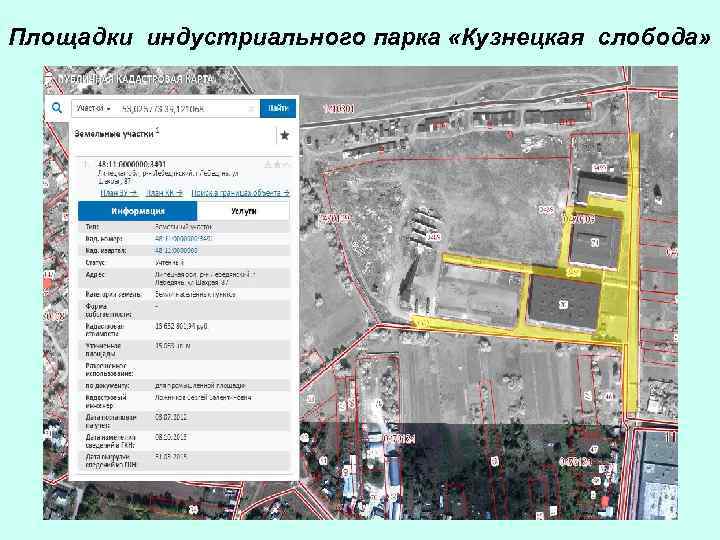
Task: Click the Публичная кадастровая карта title
Action: (136, 79)
